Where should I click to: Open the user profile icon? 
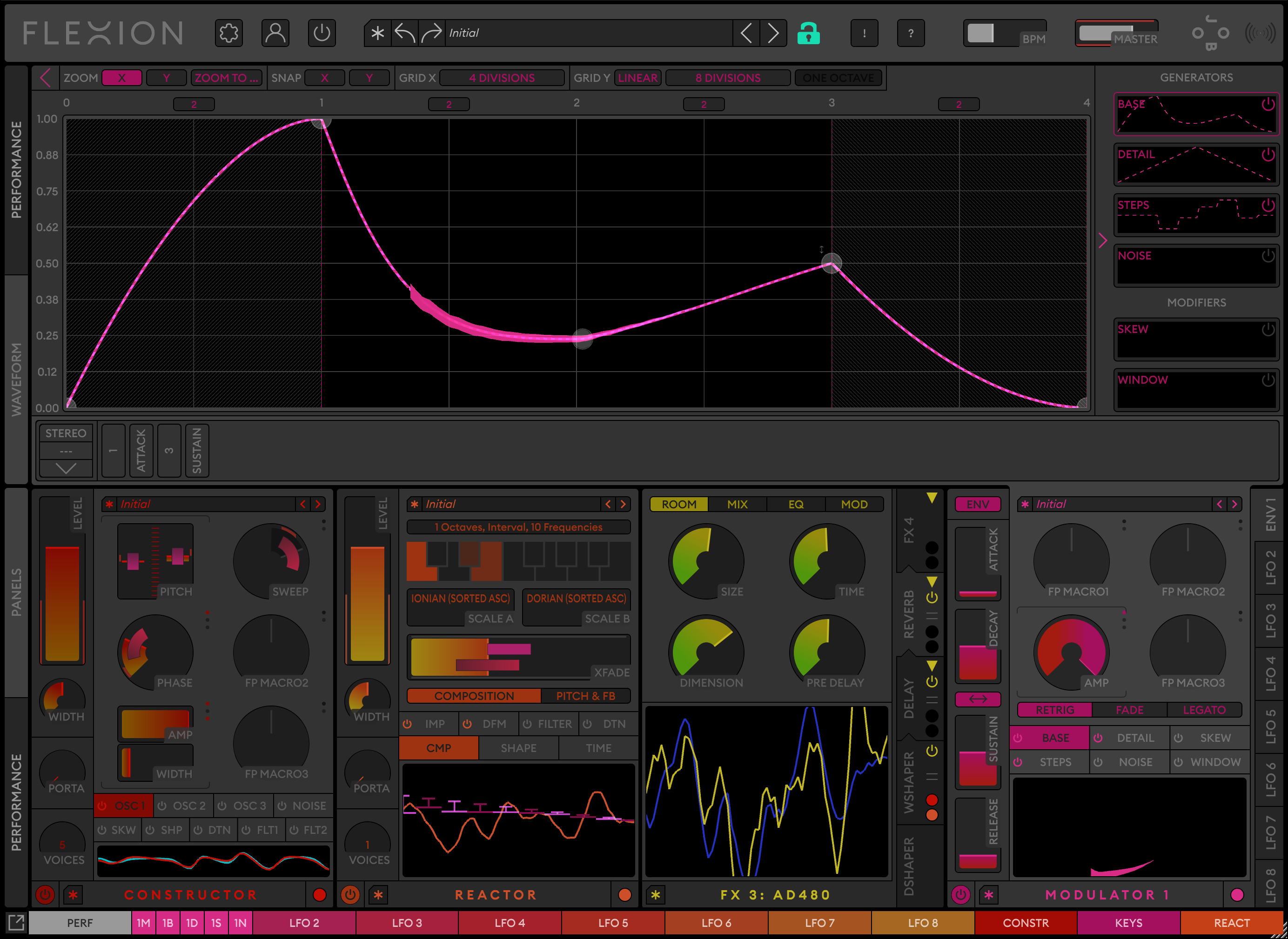[x=275, y=33]
